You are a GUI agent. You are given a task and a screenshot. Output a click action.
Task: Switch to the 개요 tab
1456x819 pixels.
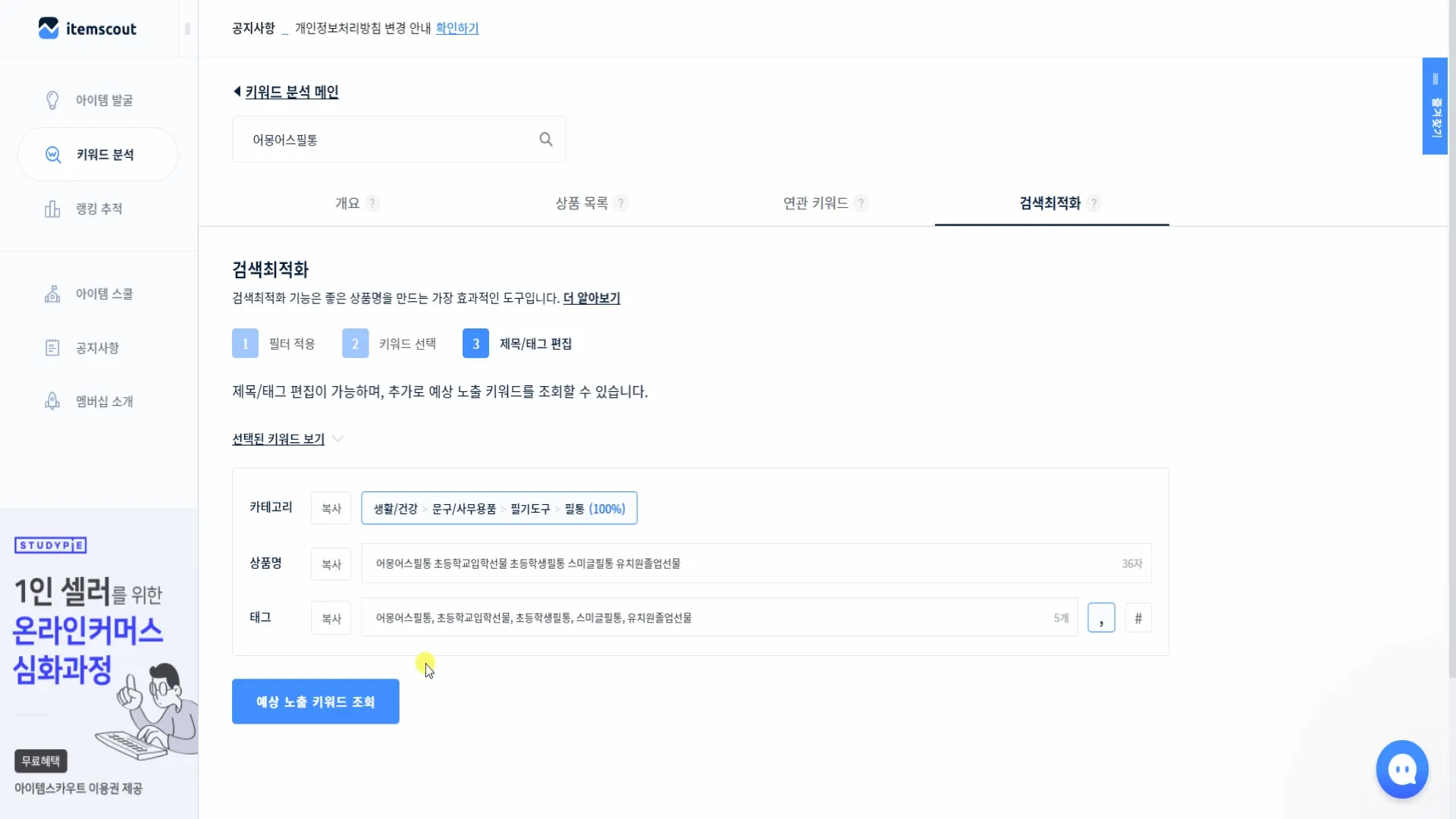[x=347, y=203]
